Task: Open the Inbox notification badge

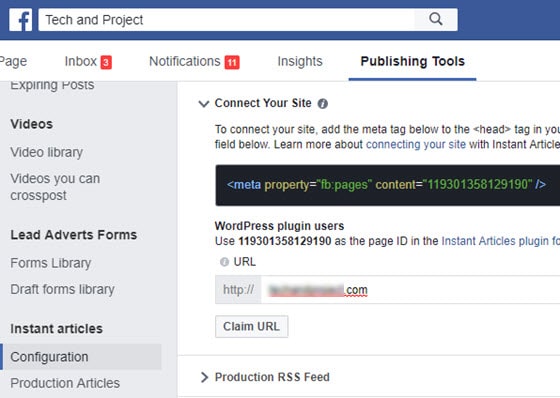Action: (x=106, y=62)
